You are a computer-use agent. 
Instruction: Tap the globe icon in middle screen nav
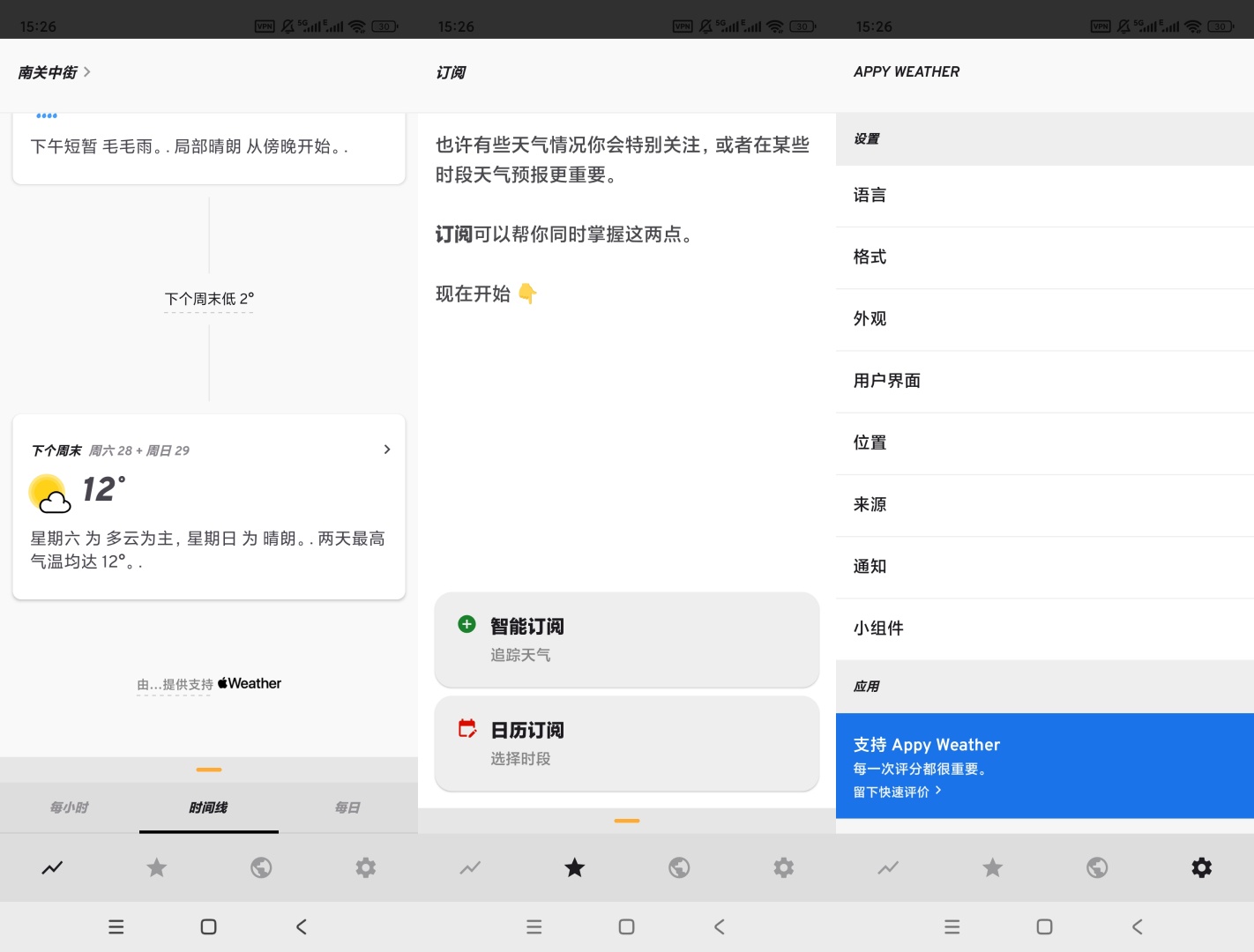[679, 868]
